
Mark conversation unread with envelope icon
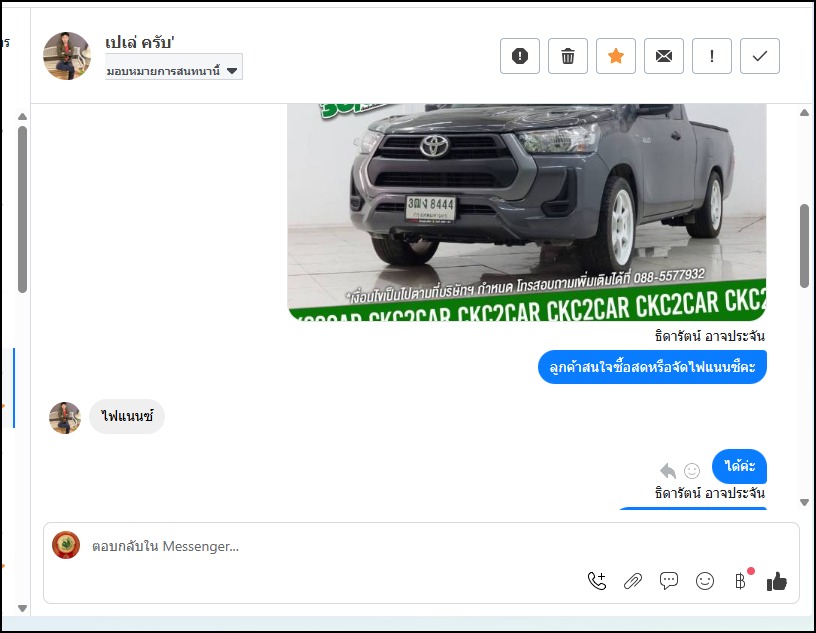[664, 56]
